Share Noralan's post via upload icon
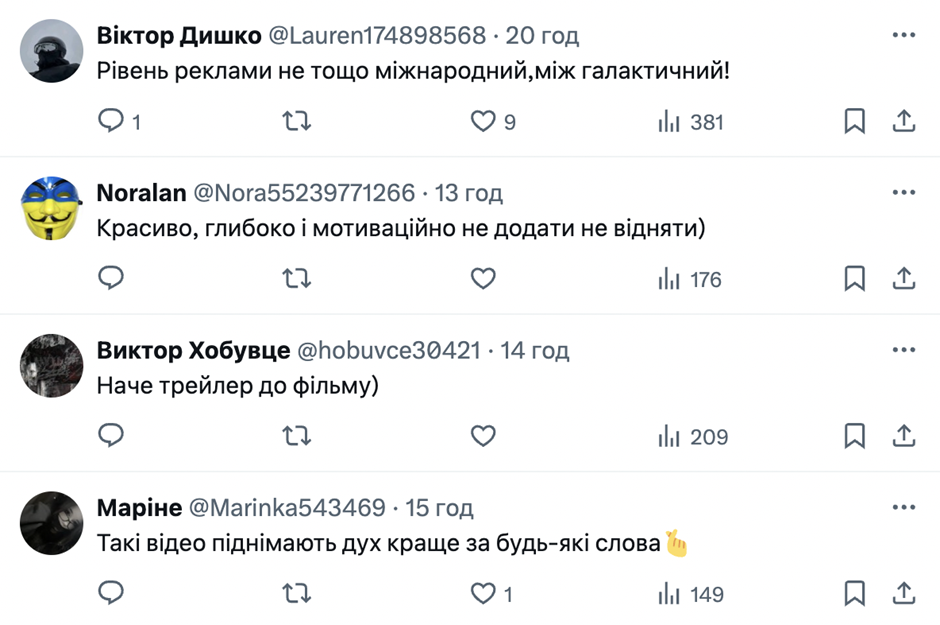Image resolution: width=940 pixels, height=625 pixels. [x=903, y=280]
